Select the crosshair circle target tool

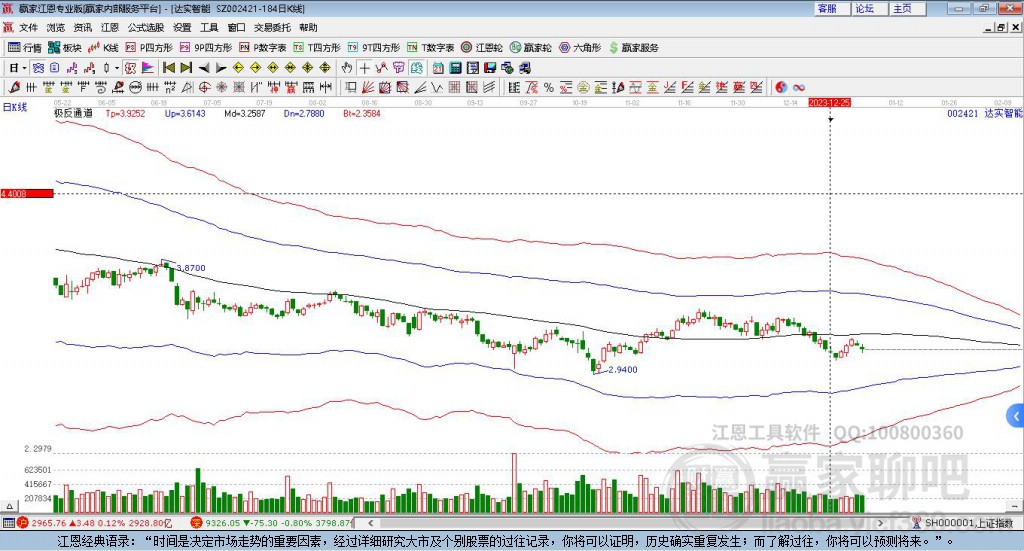[204, 87]
